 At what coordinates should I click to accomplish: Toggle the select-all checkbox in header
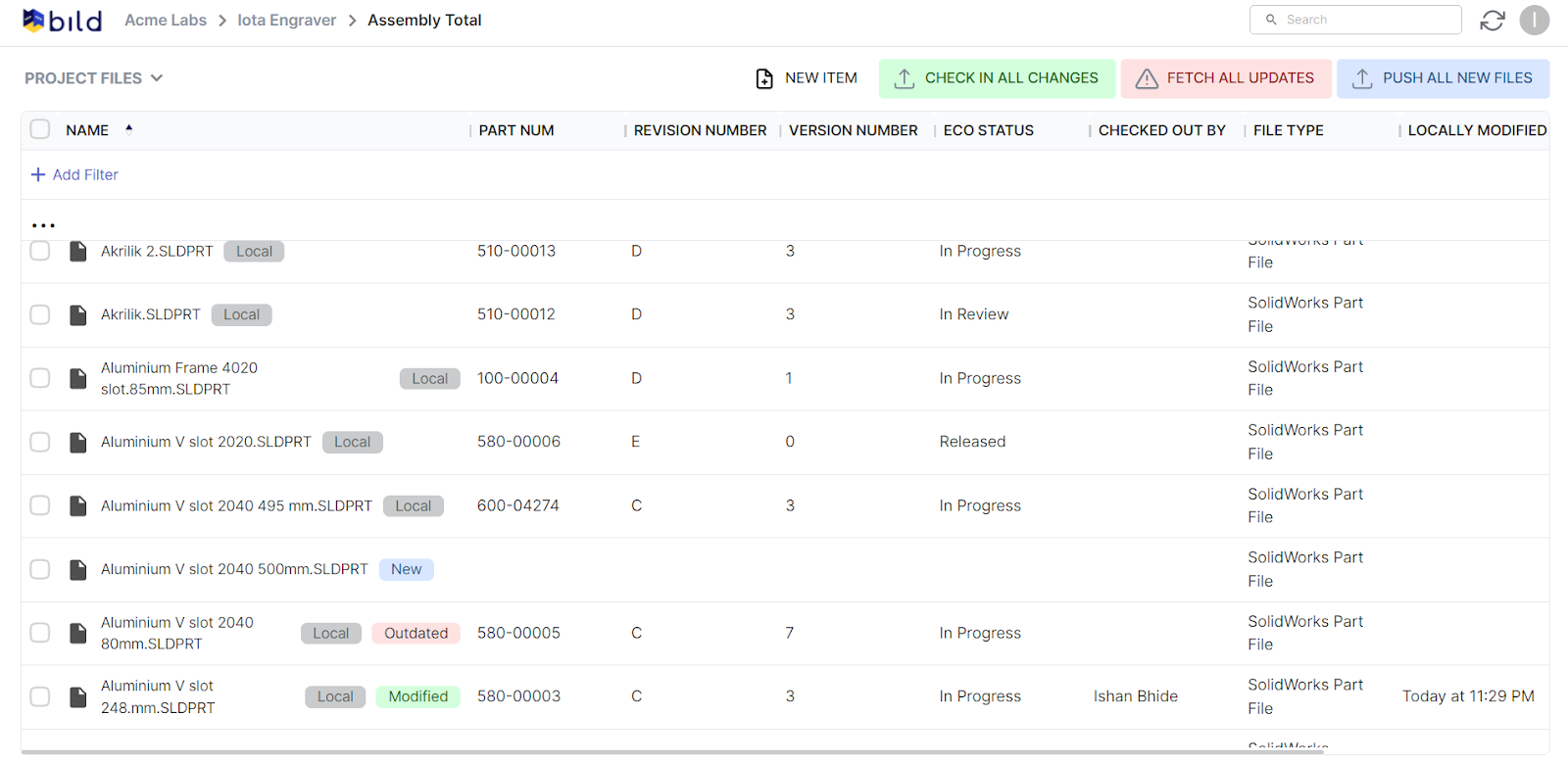click(40, 129)
